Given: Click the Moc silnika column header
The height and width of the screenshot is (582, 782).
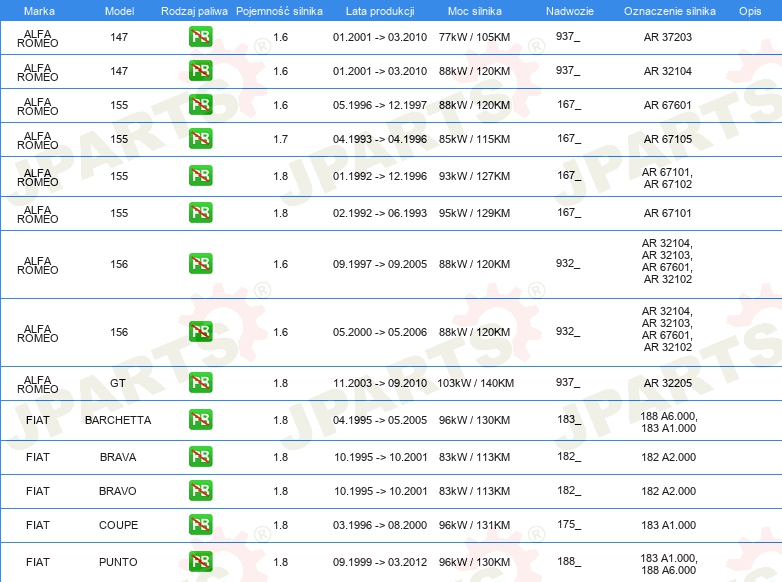Looking at the screenshot, I should click(475, 11).
